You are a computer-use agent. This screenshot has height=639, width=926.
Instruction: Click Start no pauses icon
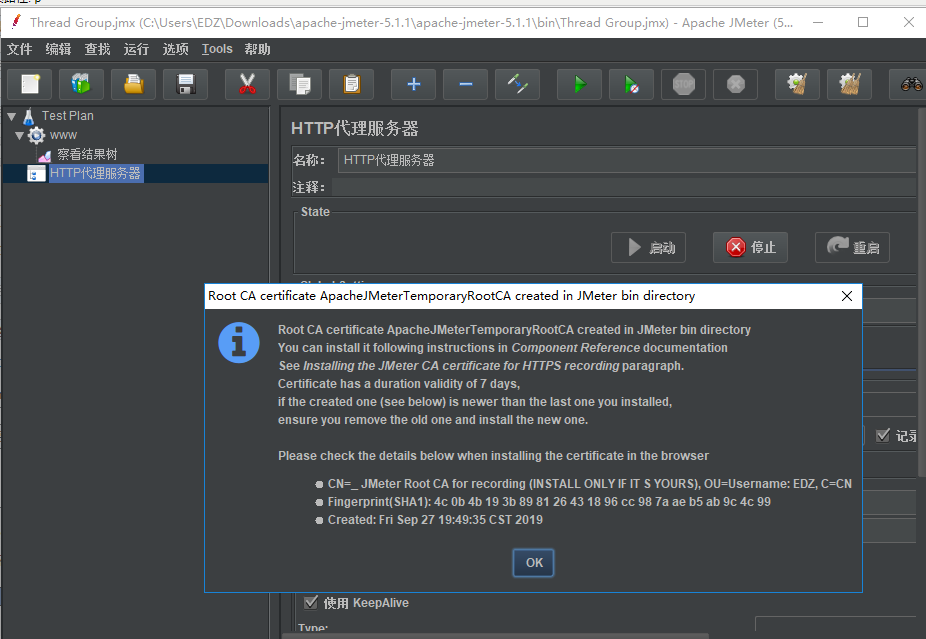pyautogui.click(x=631, y=84)
